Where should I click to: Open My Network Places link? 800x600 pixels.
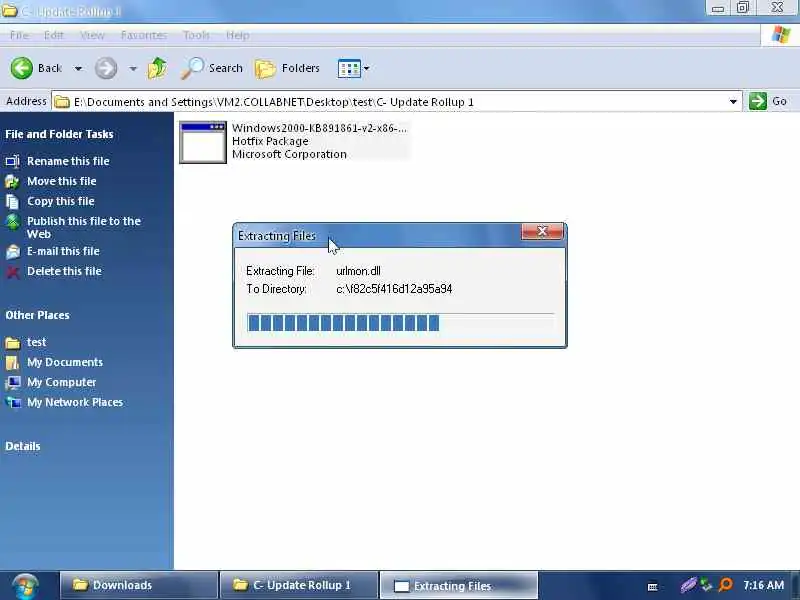click(74, 402)
